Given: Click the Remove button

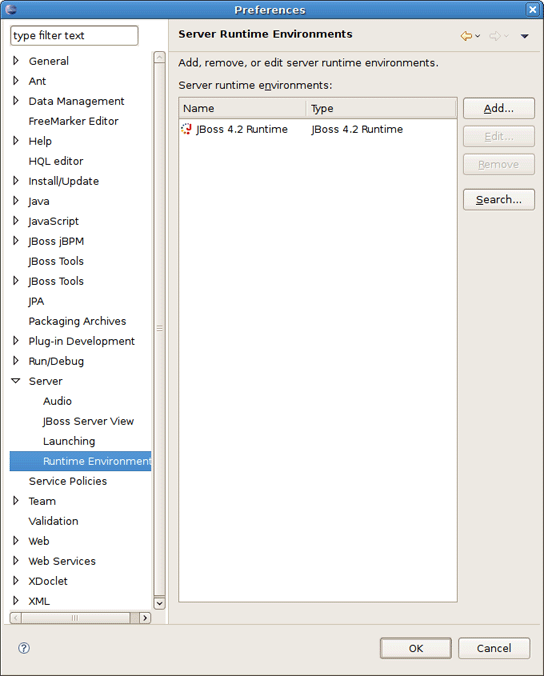Looking at the screenshot, I should pyautogui.click(x=499, y=164).
